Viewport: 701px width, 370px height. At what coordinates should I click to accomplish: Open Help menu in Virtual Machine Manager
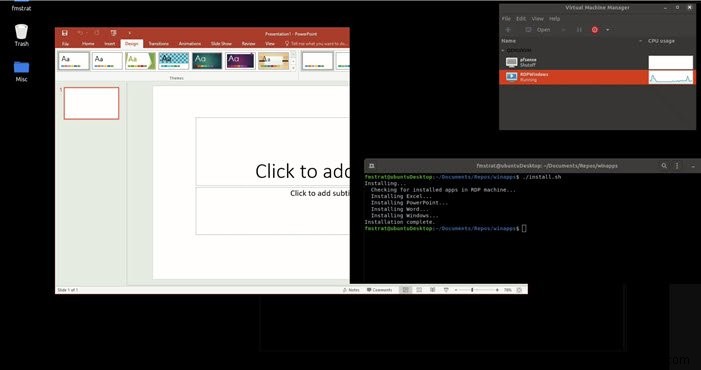pyautogui.click(x=554, y=19)
